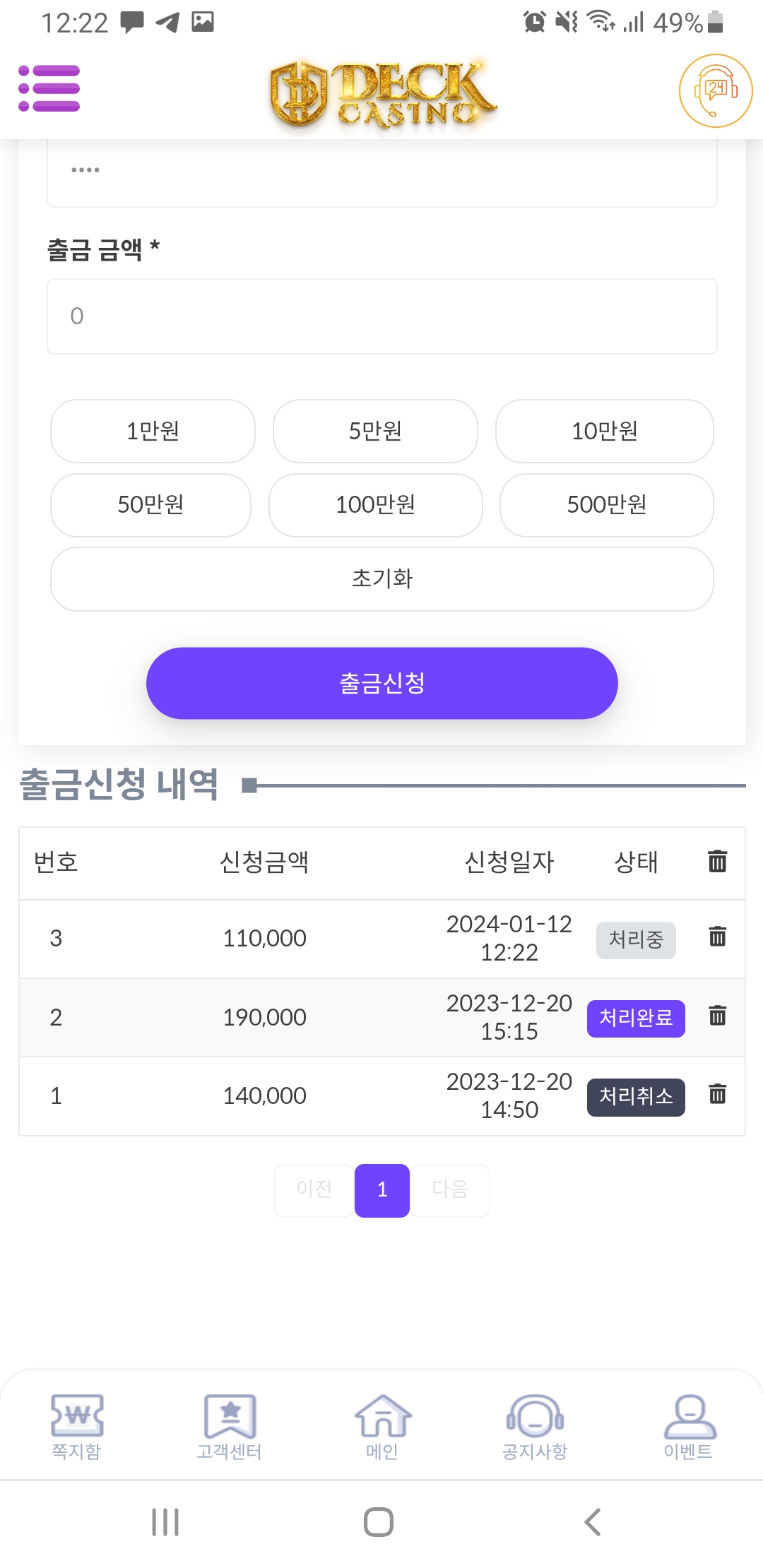Screen dimensions: 763x1568
Task: Add 1만원 to the withdrawal amount
Action: pyautogui.click(x=153, y=431)
